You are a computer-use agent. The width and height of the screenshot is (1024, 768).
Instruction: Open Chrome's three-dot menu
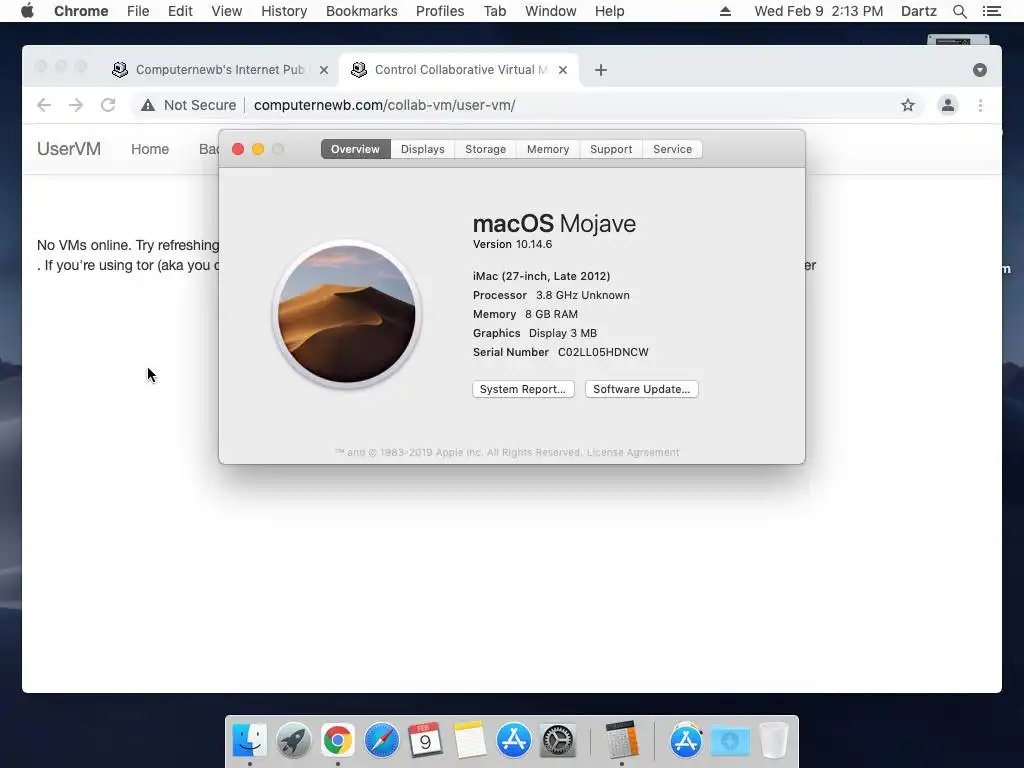[980, 105]
